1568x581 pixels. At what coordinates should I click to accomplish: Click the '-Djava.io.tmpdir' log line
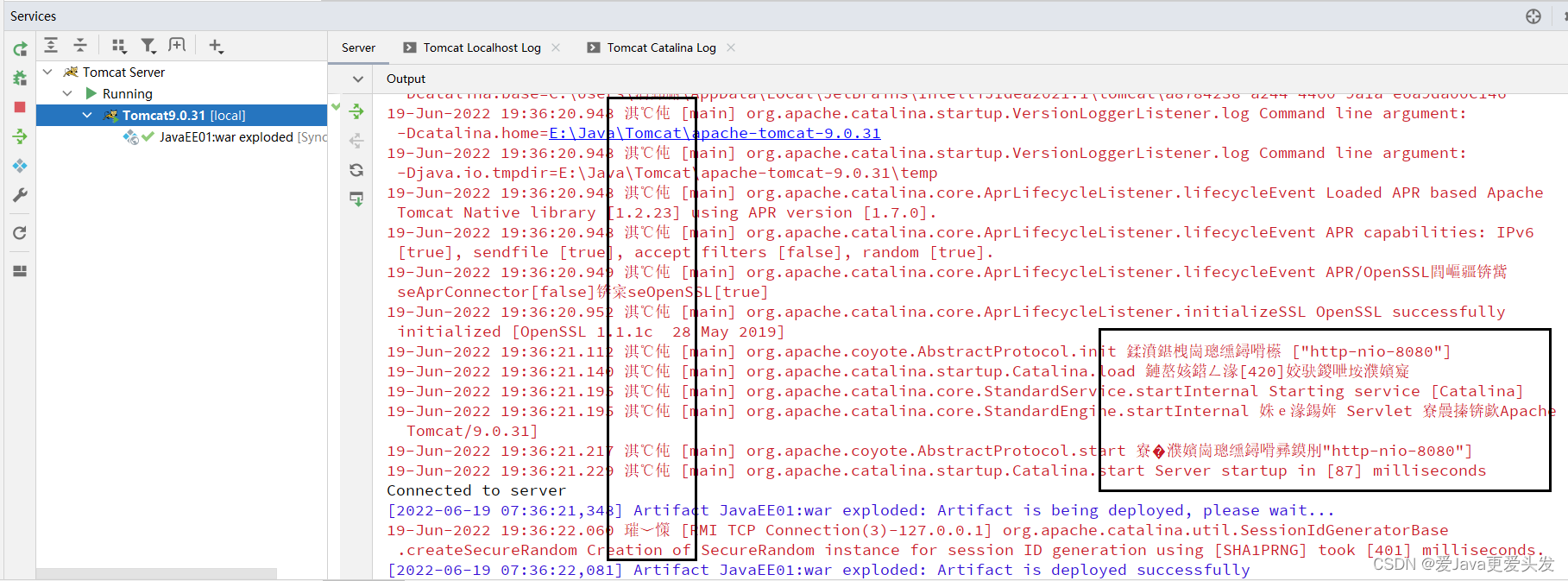click(667, 173)
